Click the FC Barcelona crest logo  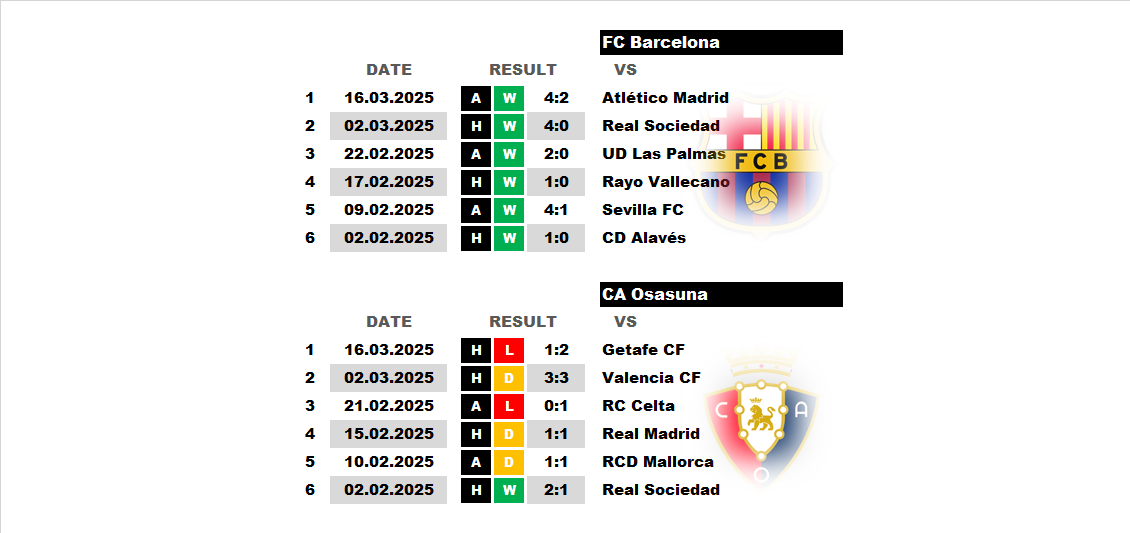pos(763,167)
